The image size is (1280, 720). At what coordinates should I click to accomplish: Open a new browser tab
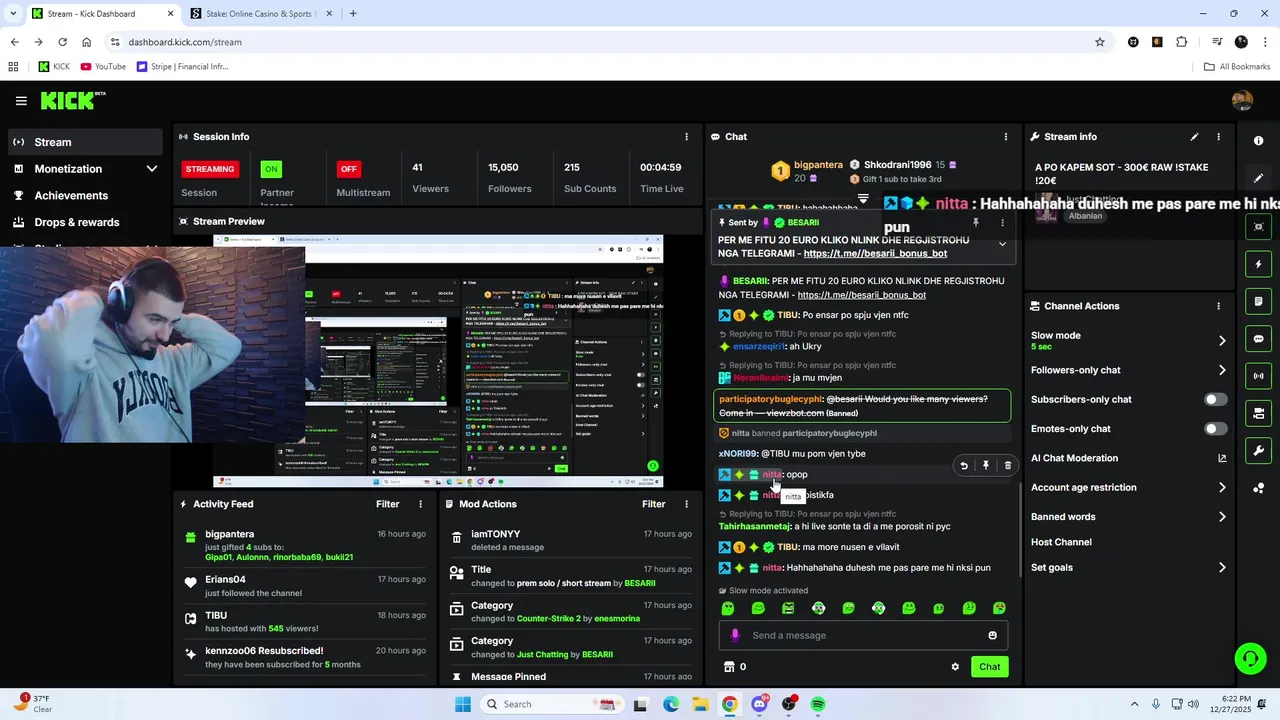pos(353,14)
